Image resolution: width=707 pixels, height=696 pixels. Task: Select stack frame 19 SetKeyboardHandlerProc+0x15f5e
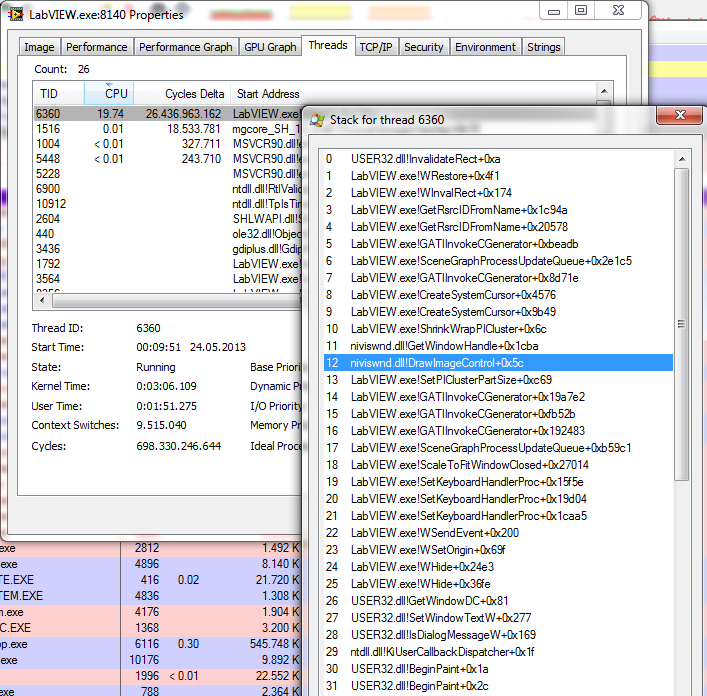(x=498, y=482)
